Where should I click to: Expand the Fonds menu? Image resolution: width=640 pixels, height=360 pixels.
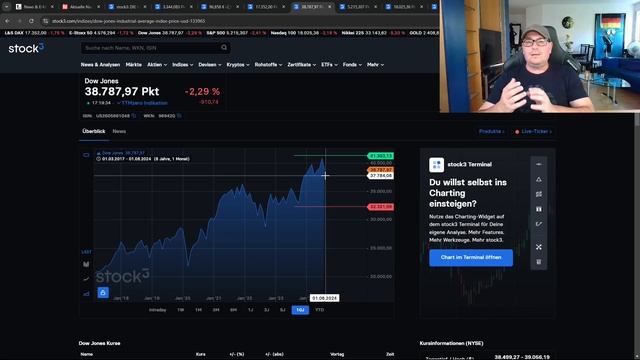pyautogui.click(x=352, y=64)
